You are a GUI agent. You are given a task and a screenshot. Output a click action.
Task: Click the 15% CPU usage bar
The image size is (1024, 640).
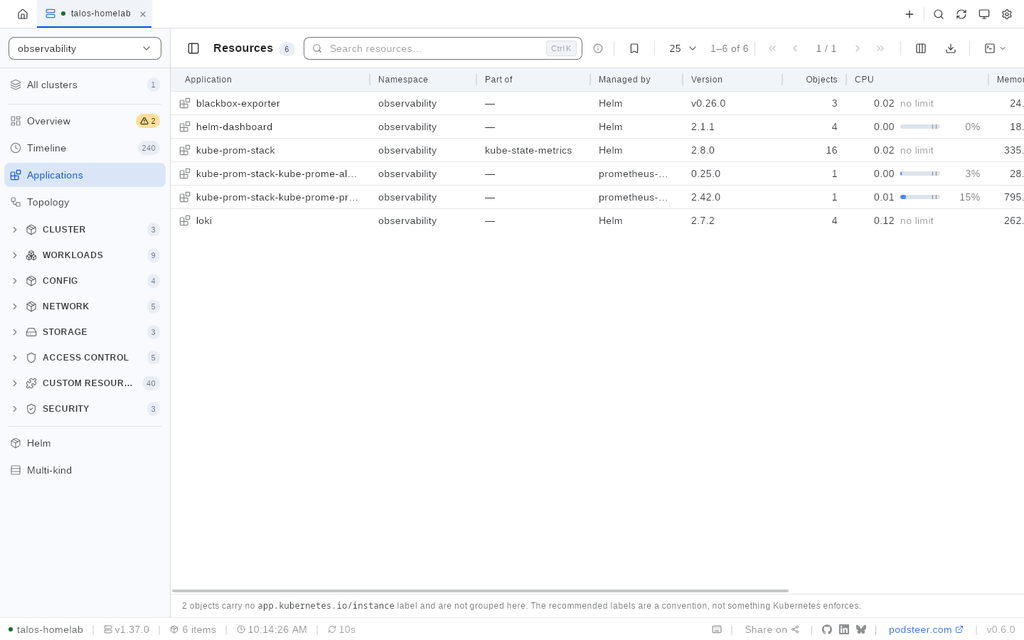point(920,197)
